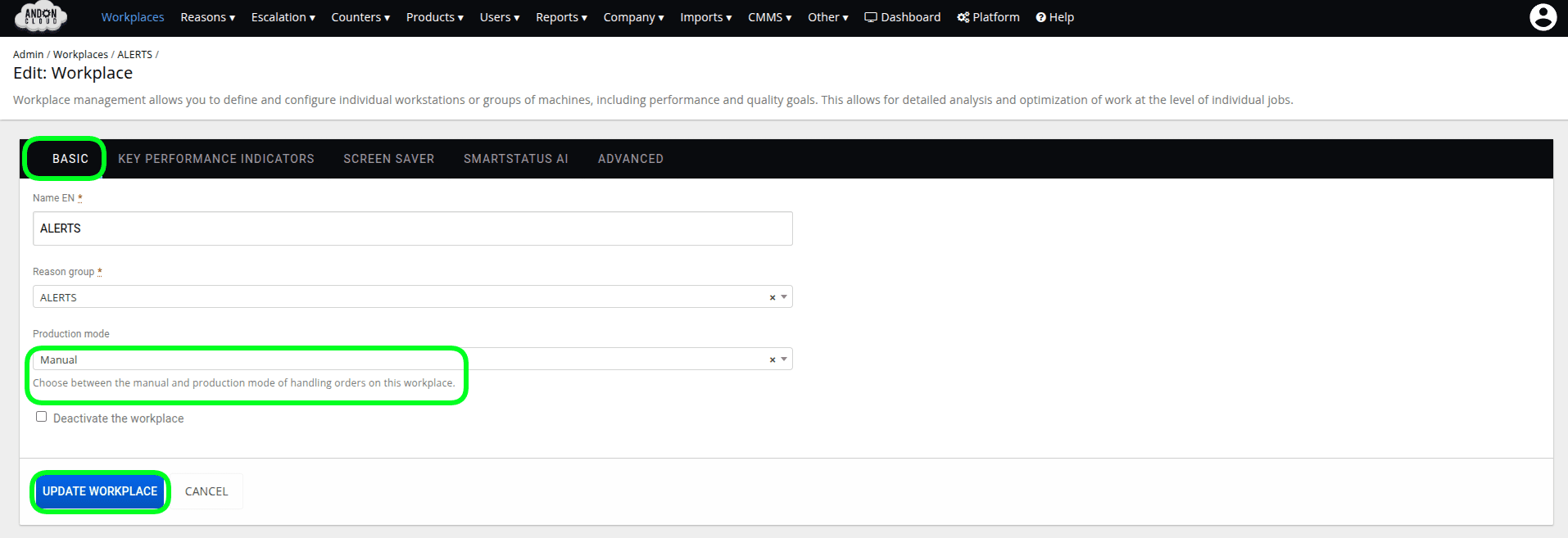Open the Reasons dropdown menu
Screen dimensions: 1568x538
(207, 17)
